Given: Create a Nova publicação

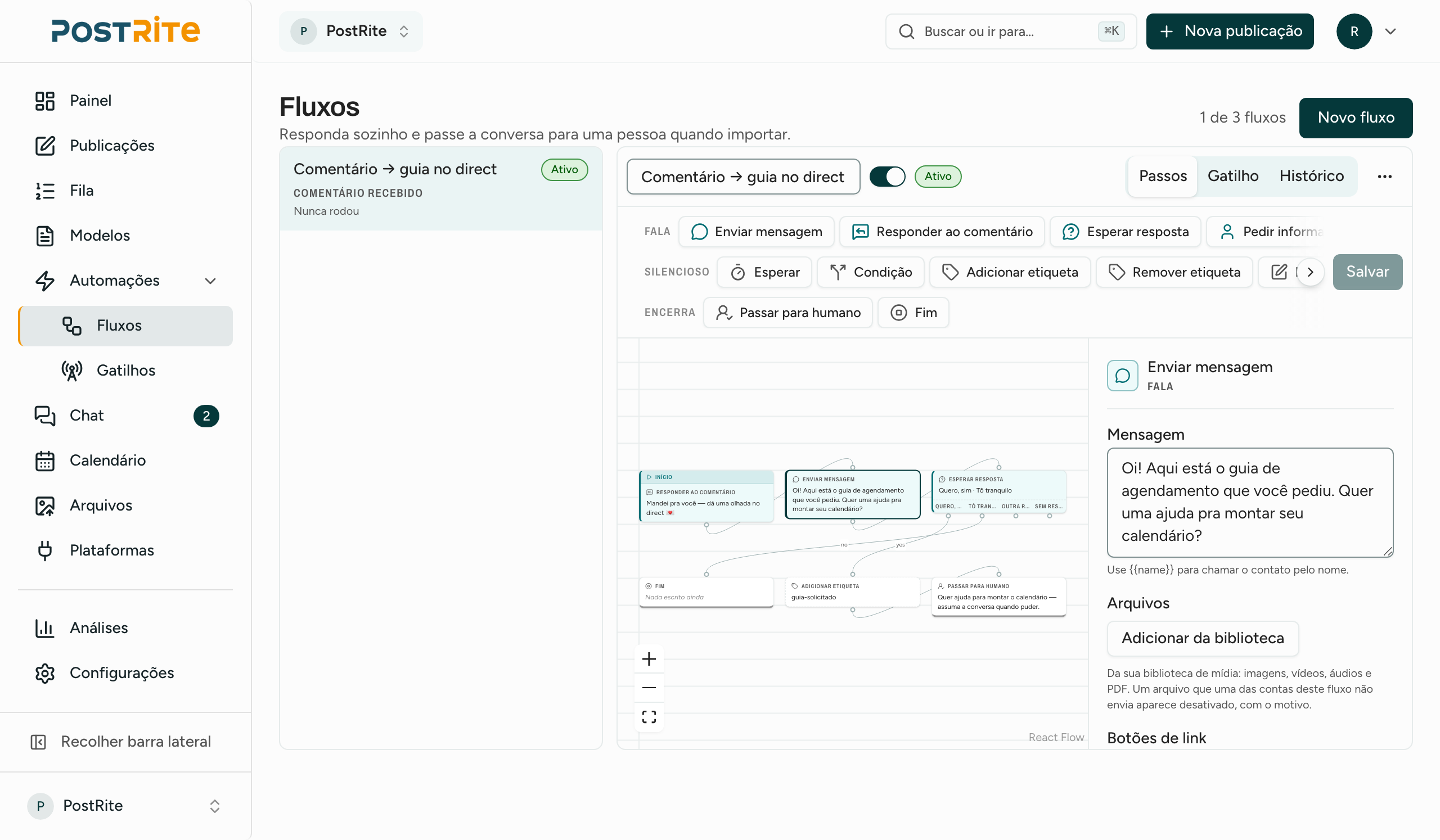Looking at the screenshot, I should (1230, 31).
